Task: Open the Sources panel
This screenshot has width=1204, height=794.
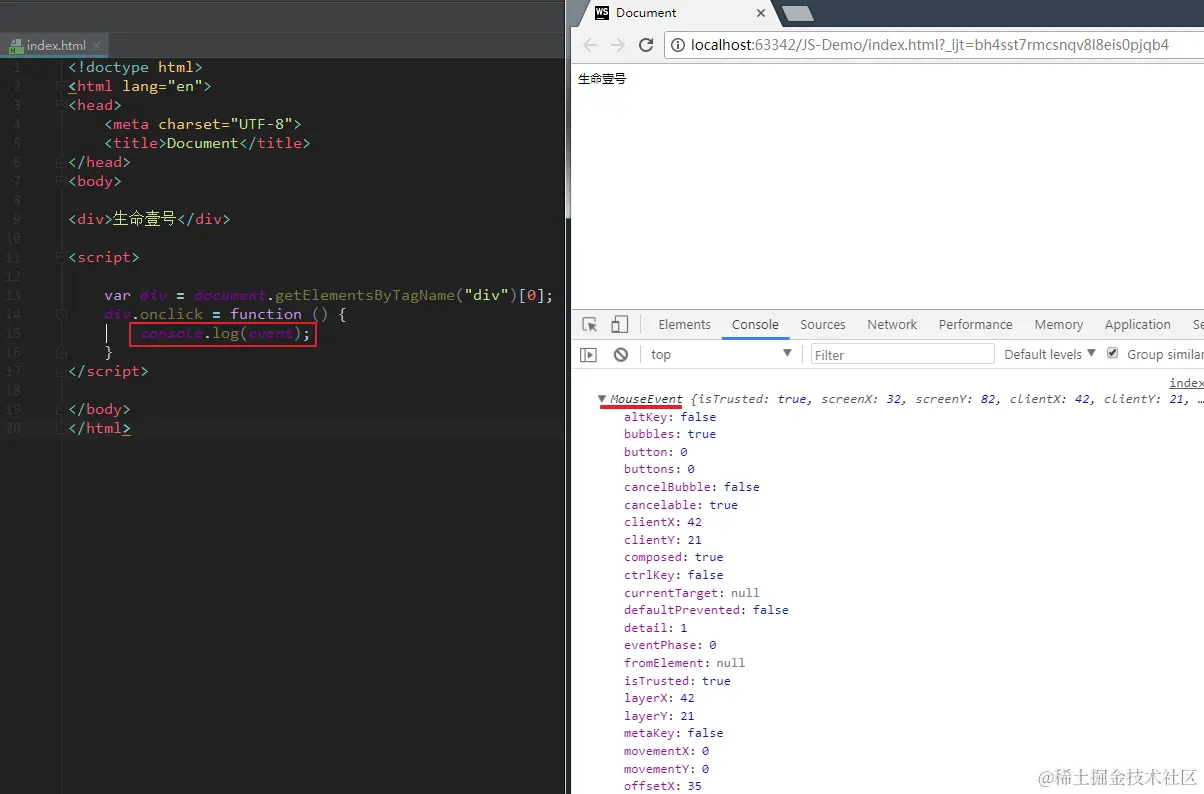Action: pyautogui.click(x=823, y=325)
